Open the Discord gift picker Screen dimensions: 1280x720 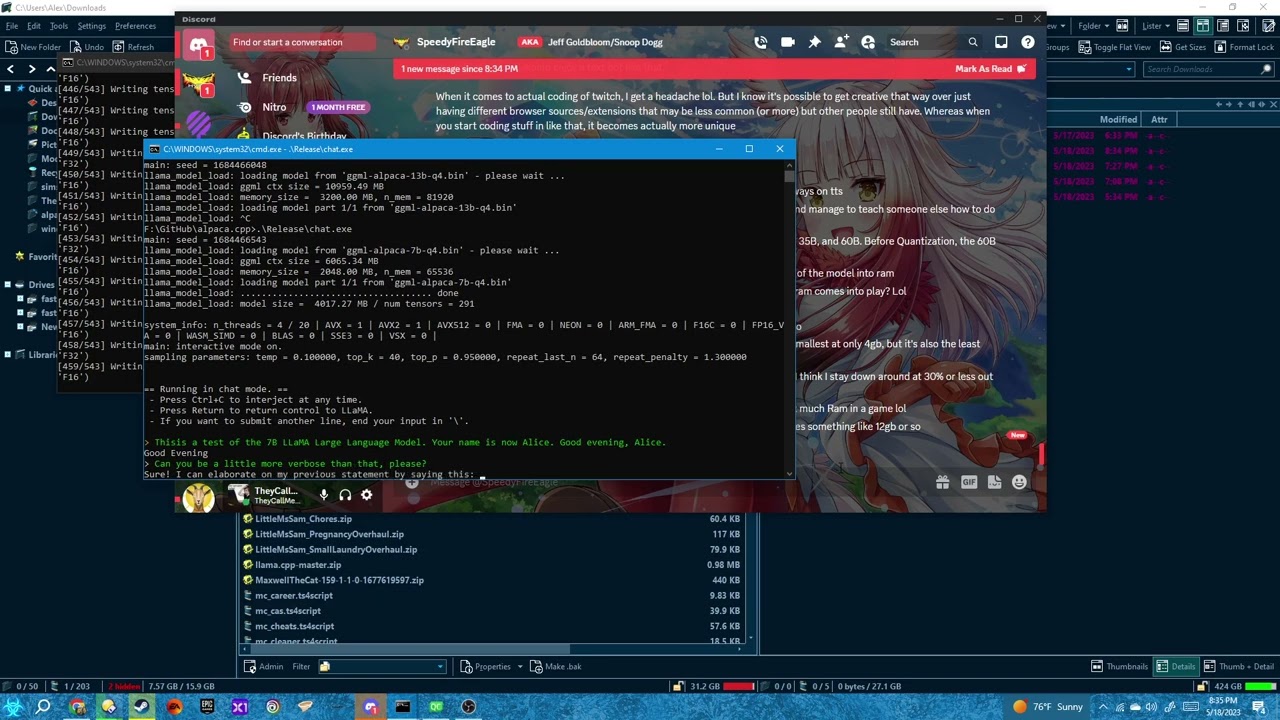tap(942, 482)
